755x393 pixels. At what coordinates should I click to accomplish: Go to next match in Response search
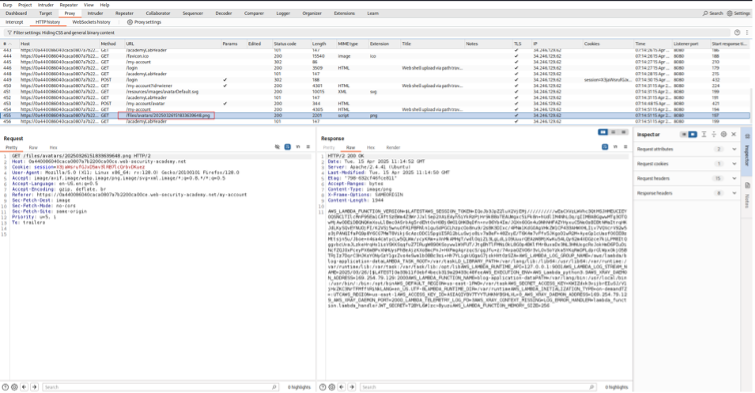[352, 387]
